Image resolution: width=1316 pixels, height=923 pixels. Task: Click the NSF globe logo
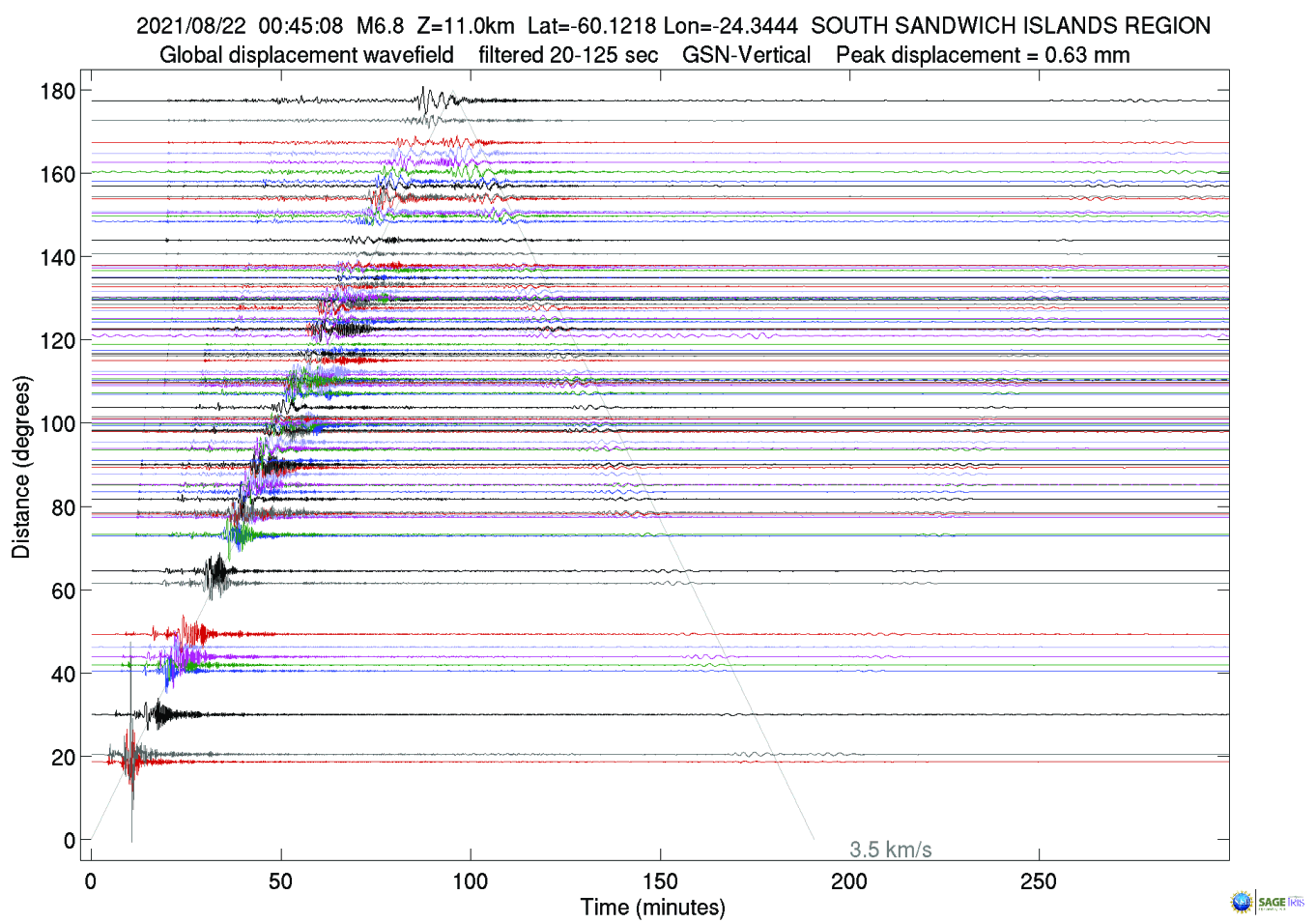coord(1241,903)
